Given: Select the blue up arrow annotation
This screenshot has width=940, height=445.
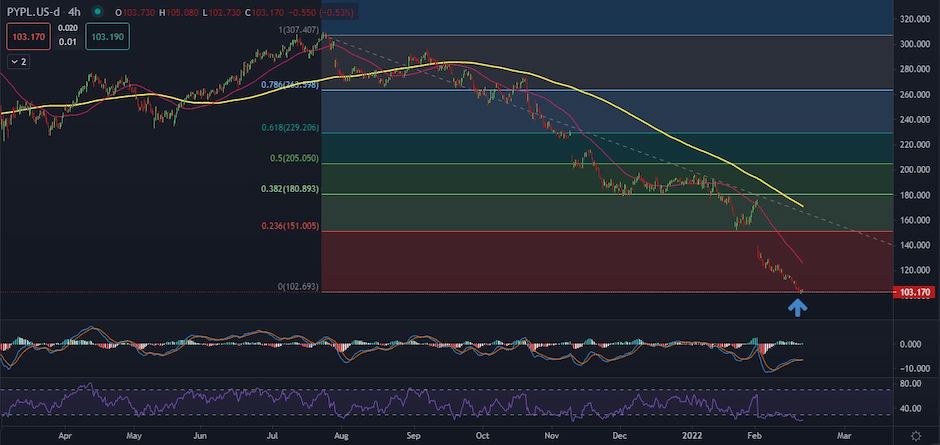Looking at the screenshot, I should [x=797, y=308].
